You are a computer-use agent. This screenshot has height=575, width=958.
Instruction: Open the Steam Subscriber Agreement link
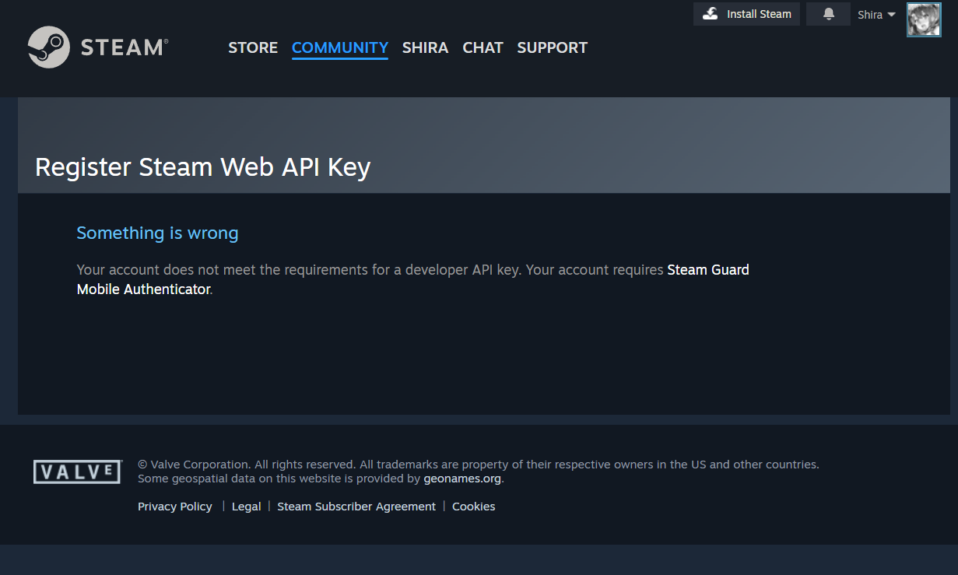(356, 507)
